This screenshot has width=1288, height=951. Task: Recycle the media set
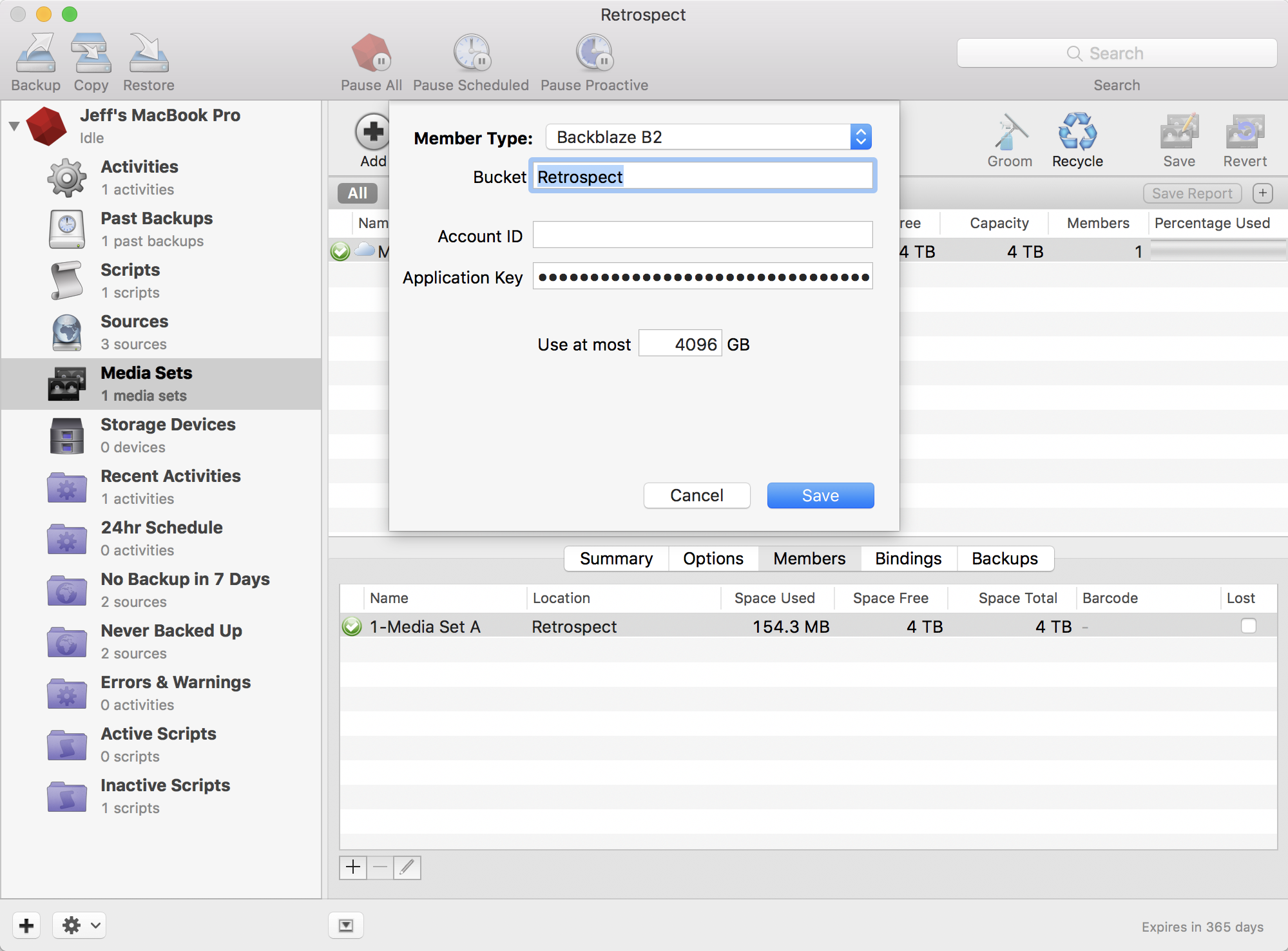point(1076,135)
